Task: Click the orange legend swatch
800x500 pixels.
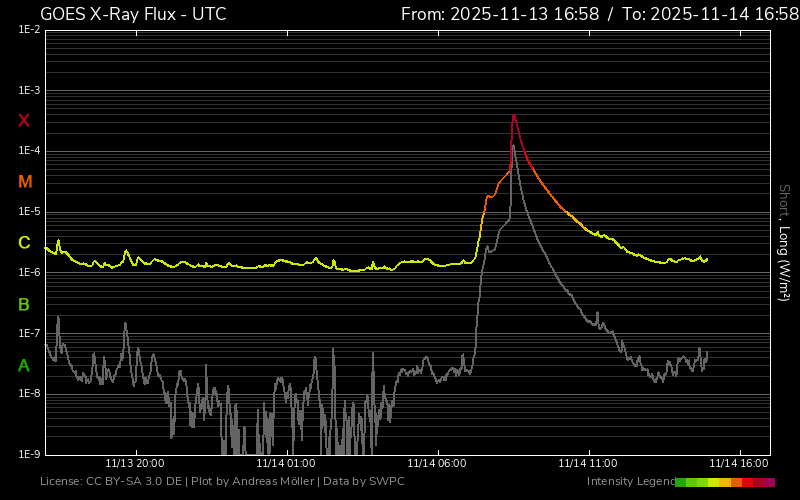Action: point(737,482)
